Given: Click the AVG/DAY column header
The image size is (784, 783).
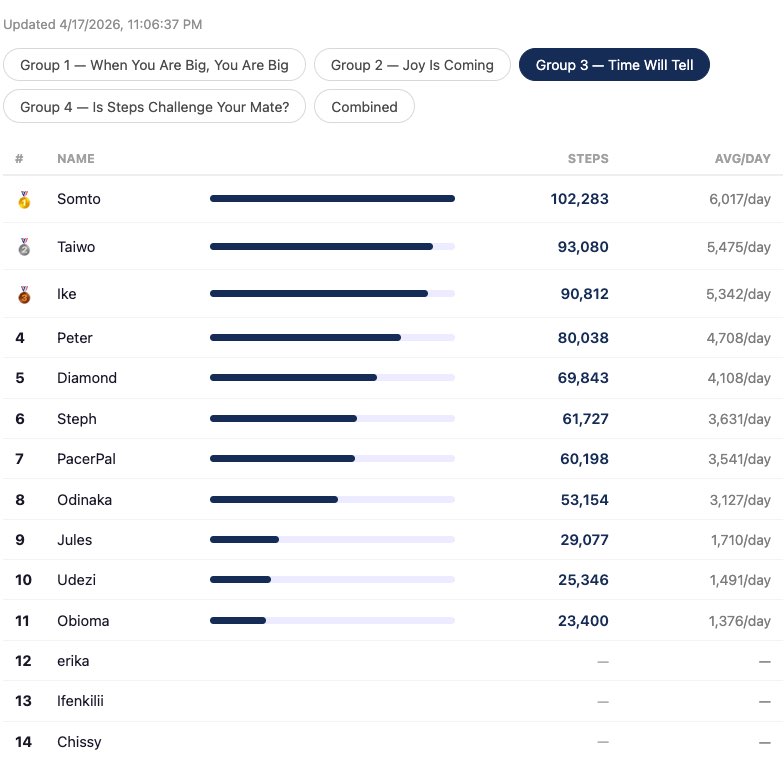Looking at the screenshot, I should click(x=742, y=159).
